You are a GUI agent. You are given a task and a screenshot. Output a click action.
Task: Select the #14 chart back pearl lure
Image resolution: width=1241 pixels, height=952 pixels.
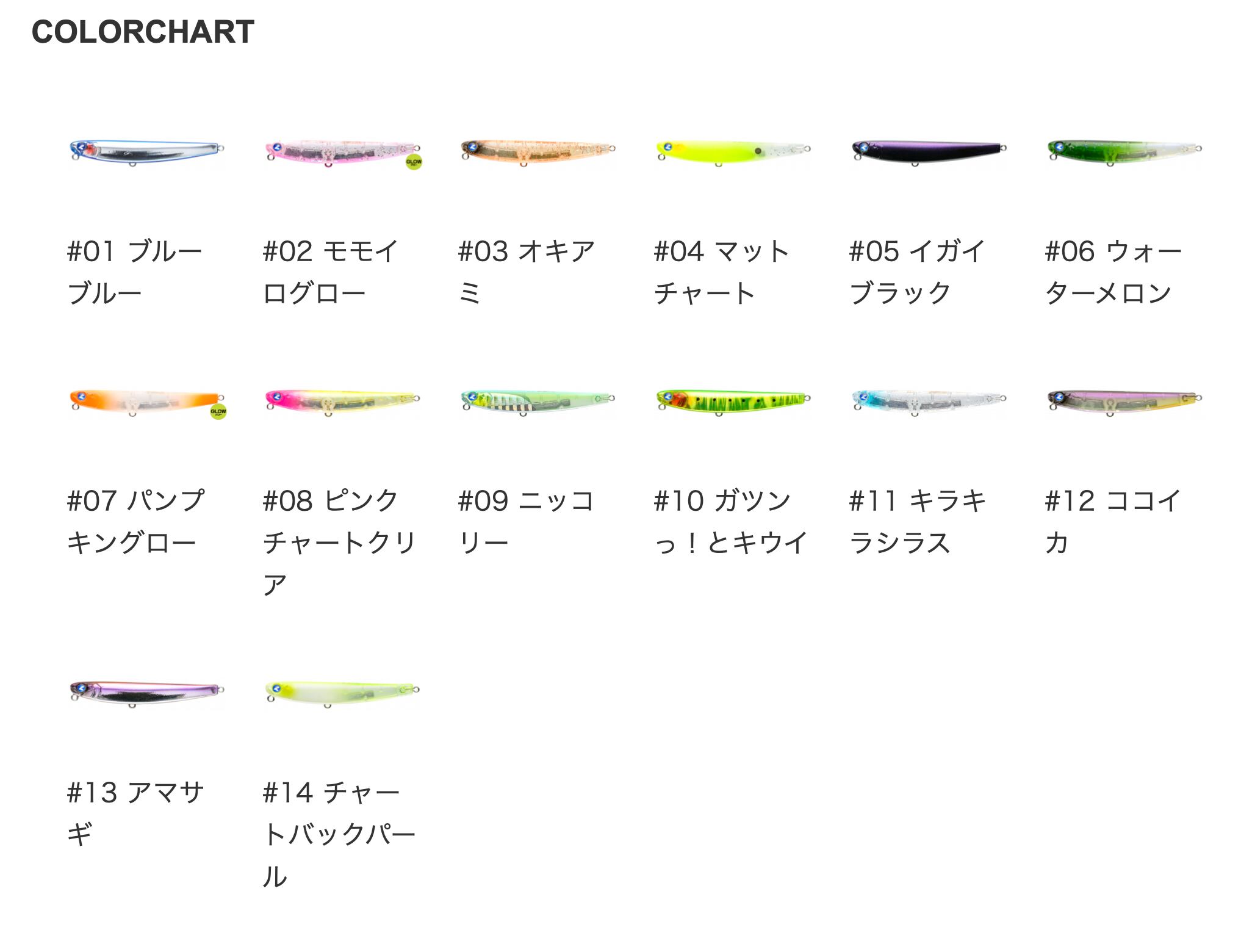(341, 693)
